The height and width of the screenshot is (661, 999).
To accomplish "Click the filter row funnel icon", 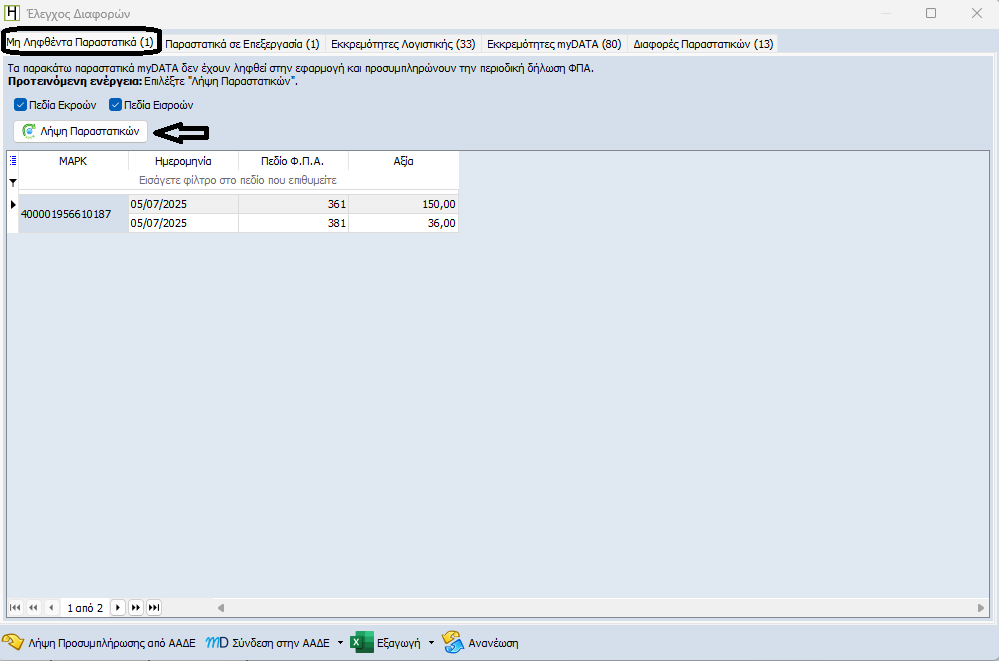I will tap(13, 181).
